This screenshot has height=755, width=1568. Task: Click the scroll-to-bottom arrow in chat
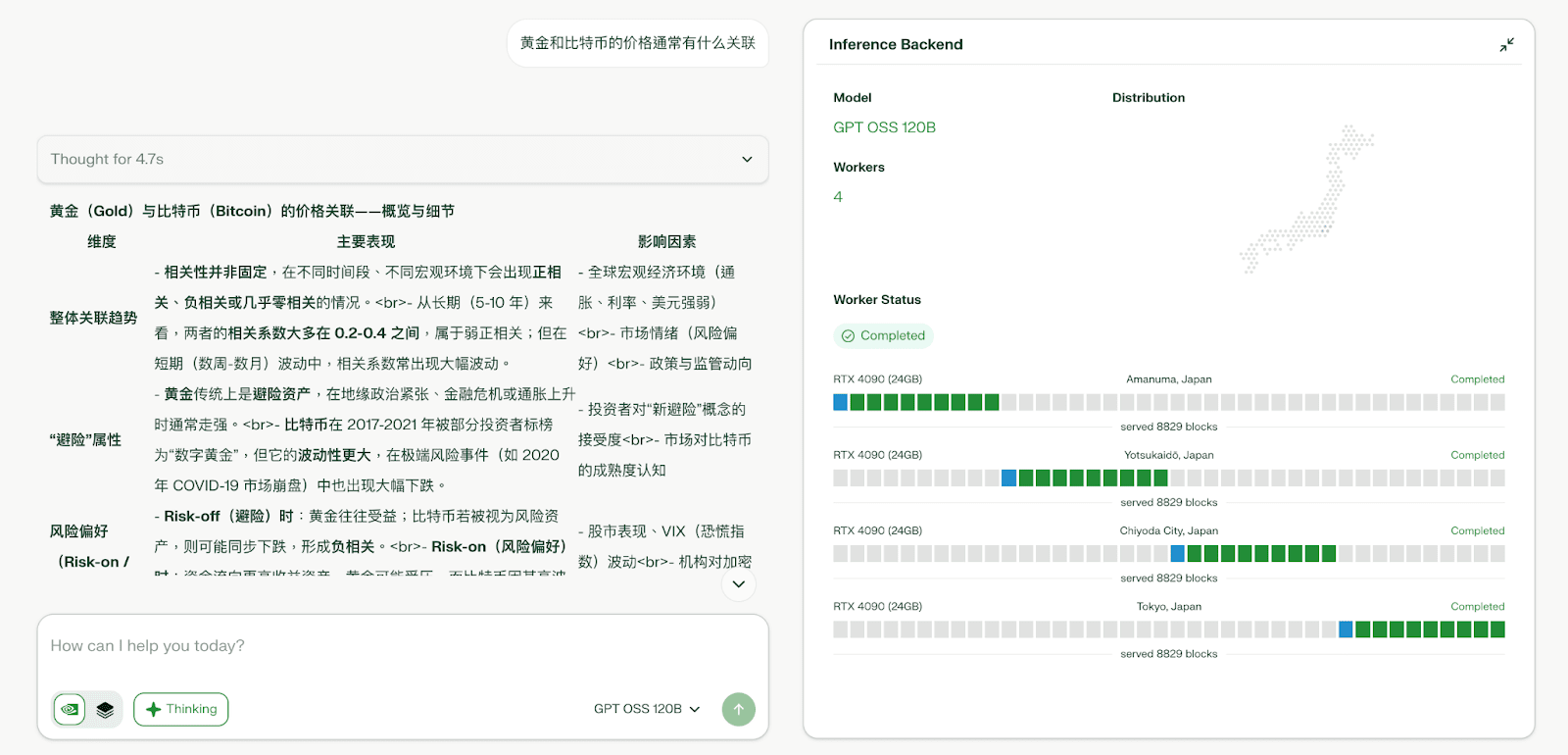[738, 584]
